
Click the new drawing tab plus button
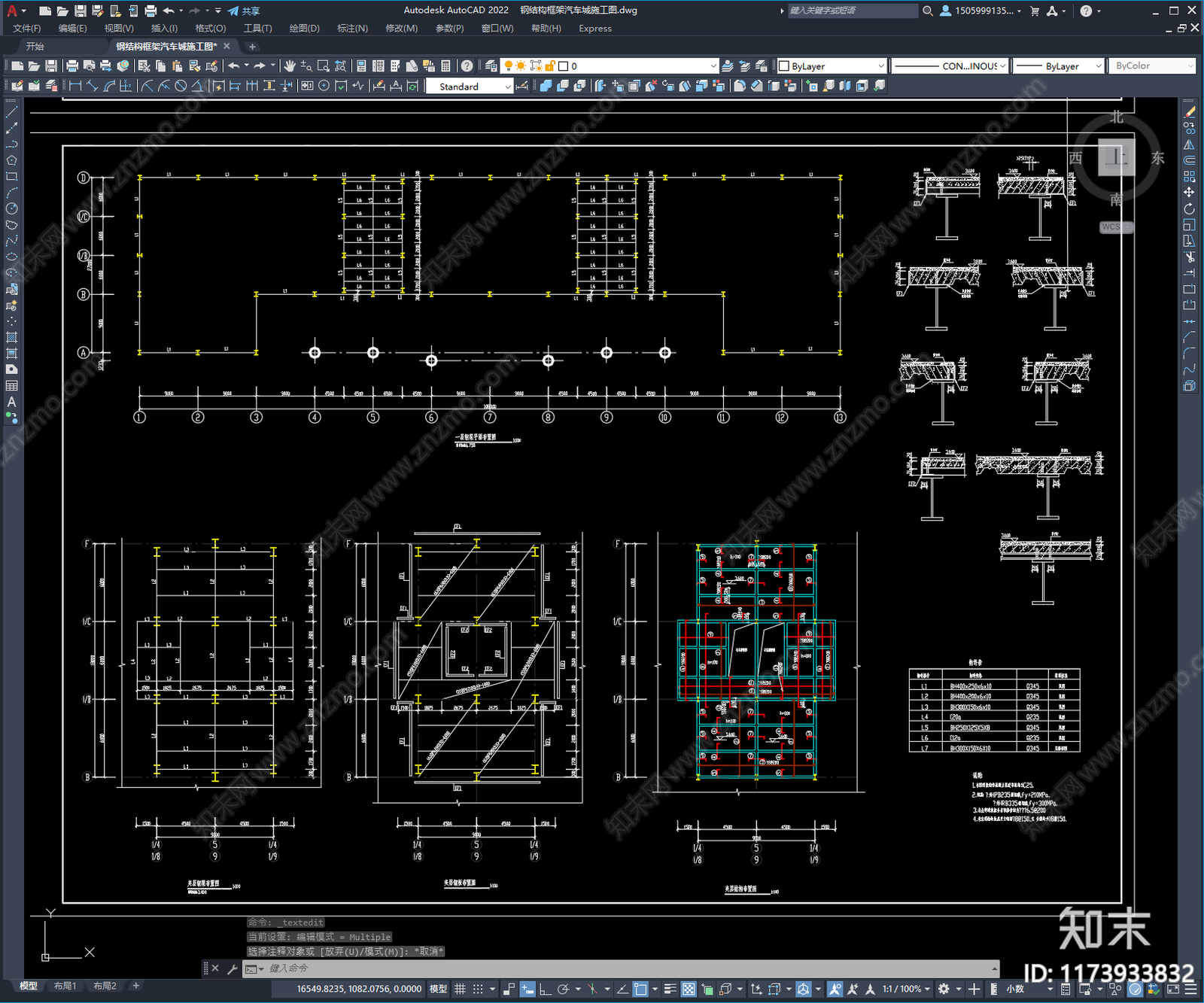click(x=252, y=47)
